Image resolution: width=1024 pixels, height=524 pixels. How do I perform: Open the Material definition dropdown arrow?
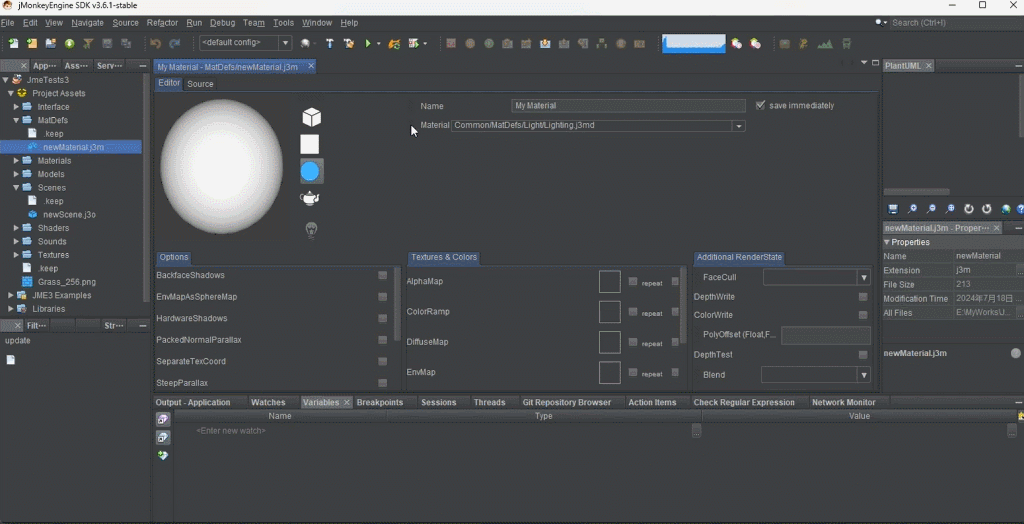click(739, 125)
